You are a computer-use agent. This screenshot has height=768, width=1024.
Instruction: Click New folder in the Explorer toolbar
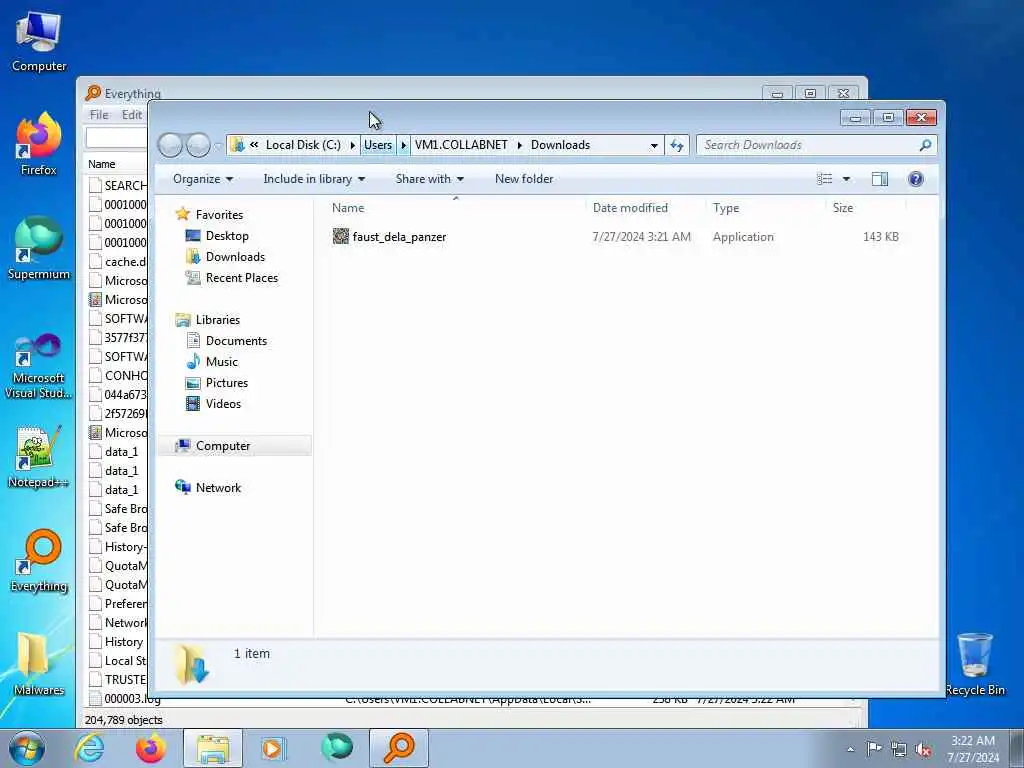pyautogui.click(x=524, y=179)
